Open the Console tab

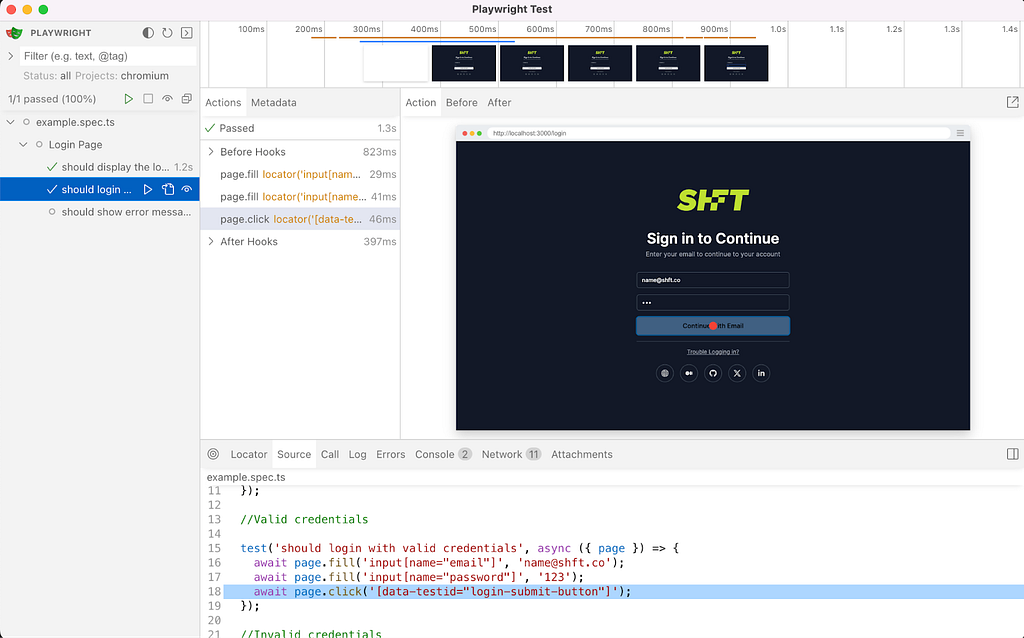pos(443,455)
